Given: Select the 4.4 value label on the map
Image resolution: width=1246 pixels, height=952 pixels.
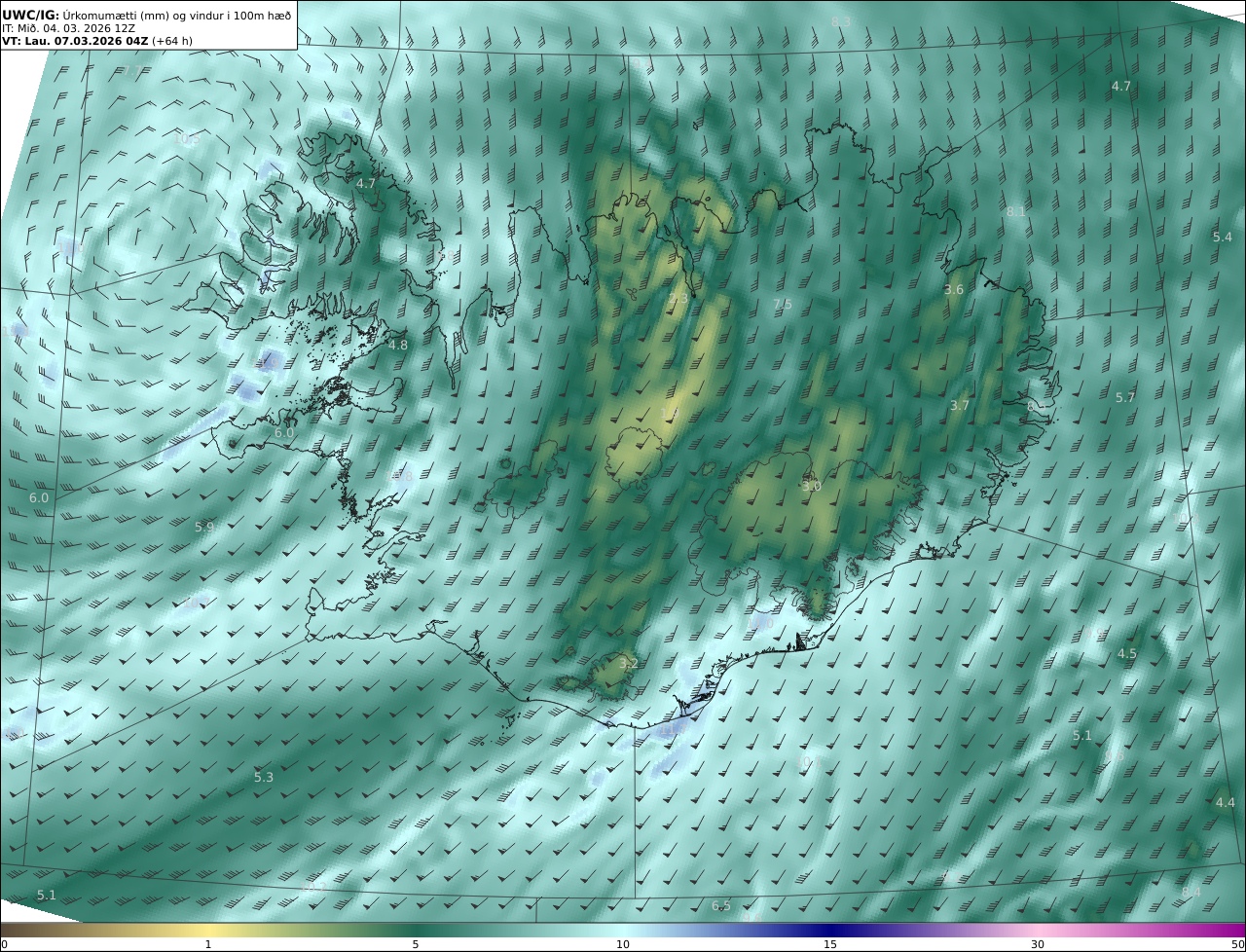Looking at the screenshot, I should (x=1226, y=802).
